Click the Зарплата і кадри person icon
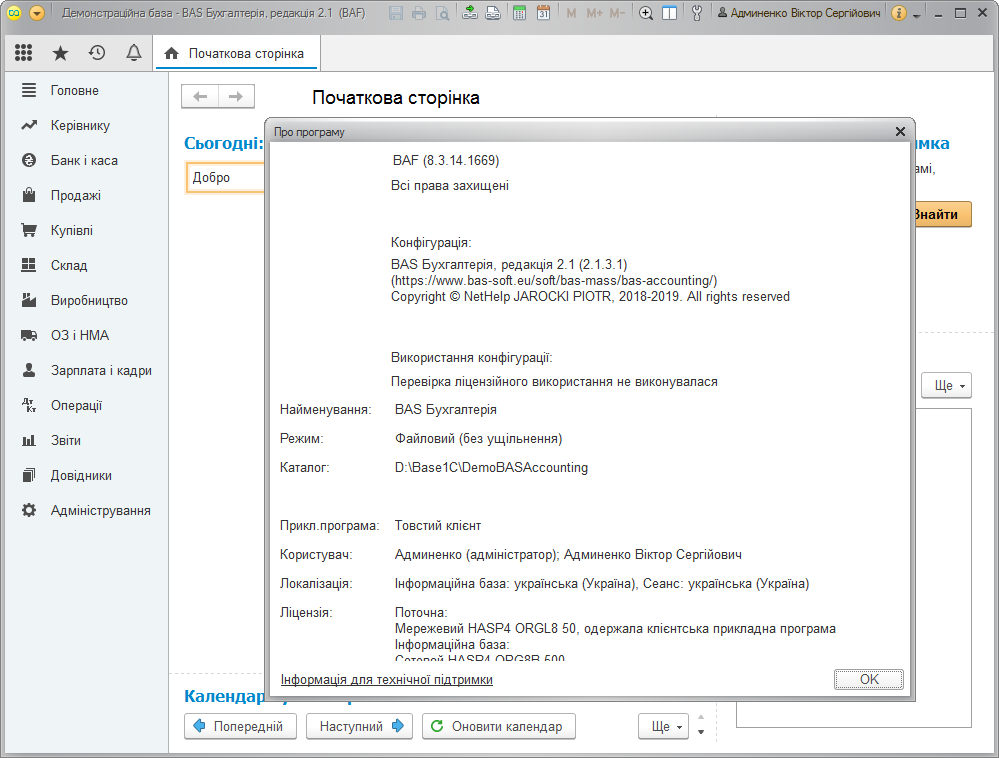999x758 pixels. [x=29, y=370]
